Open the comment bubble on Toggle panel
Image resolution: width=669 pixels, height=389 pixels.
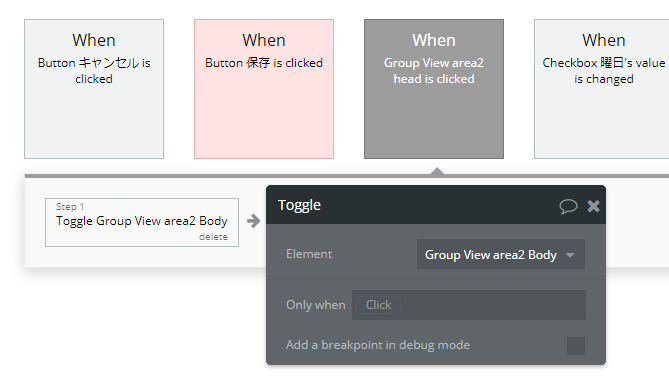568,206
